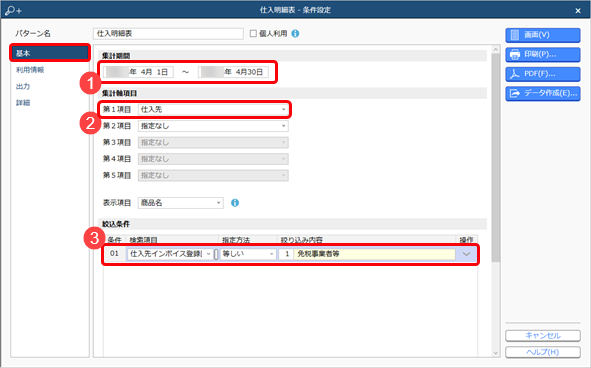Click the end date field 4月30日
The height and width of the screenshot is (368, 591).
(234, 72)
